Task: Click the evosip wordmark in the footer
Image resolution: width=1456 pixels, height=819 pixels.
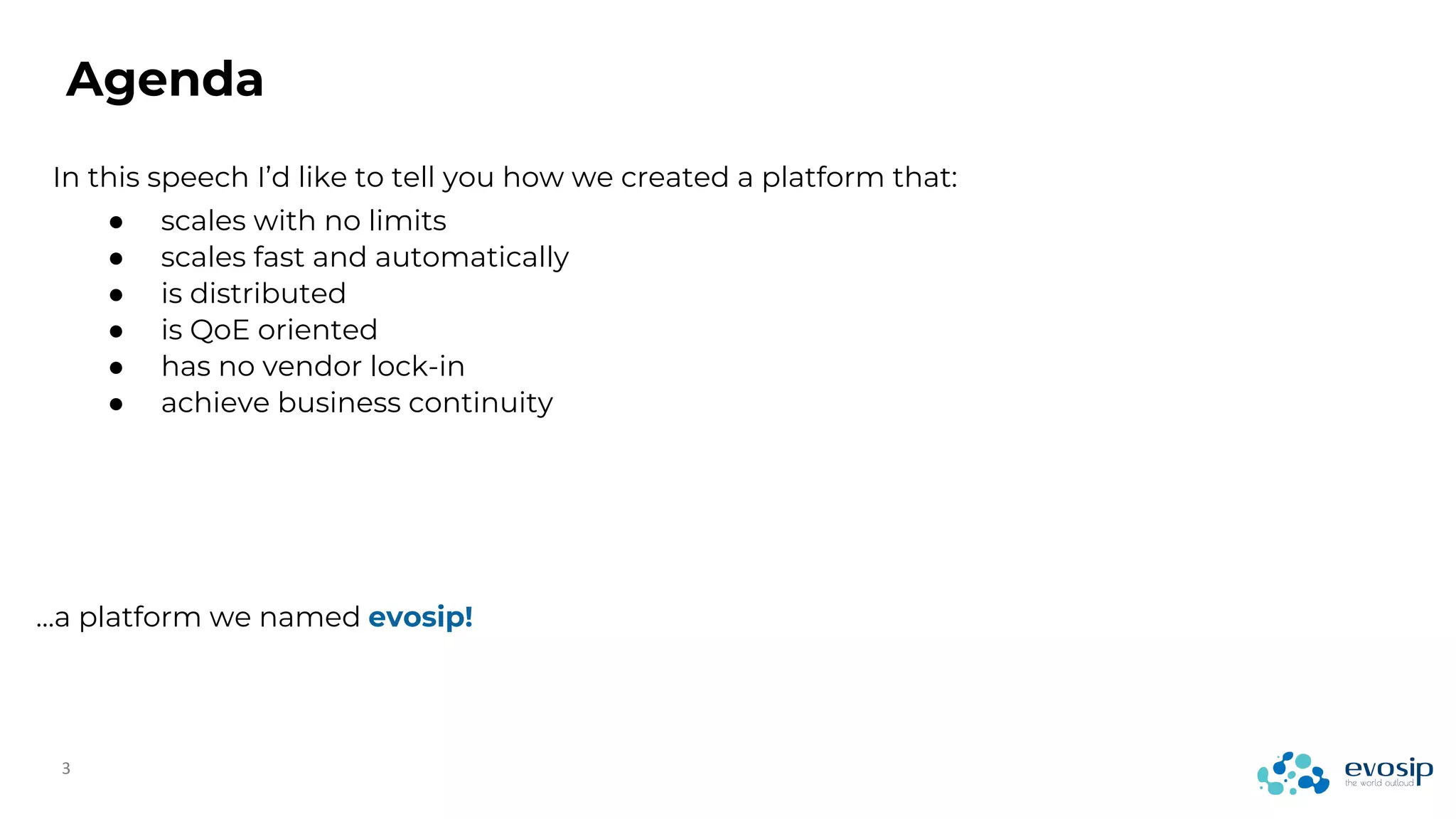Action: (1388, 768)
